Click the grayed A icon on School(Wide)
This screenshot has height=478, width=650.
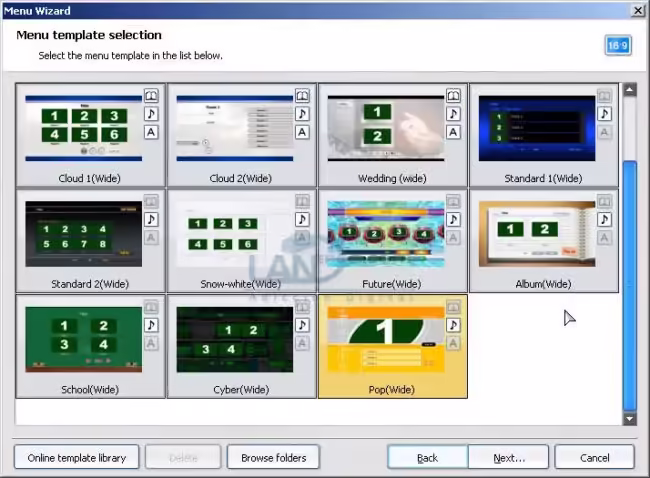coord(151,343)
